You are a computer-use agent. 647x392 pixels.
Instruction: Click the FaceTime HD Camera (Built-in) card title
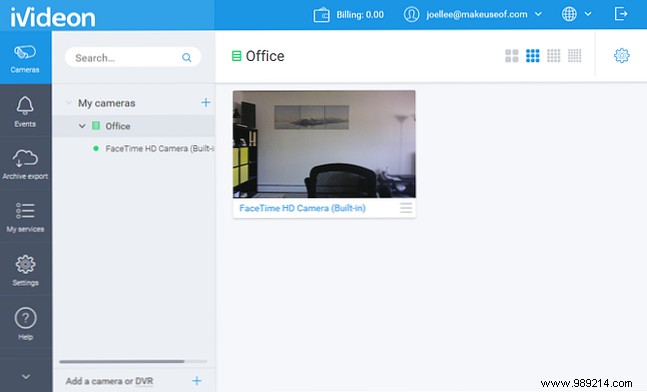click(302, 208)
